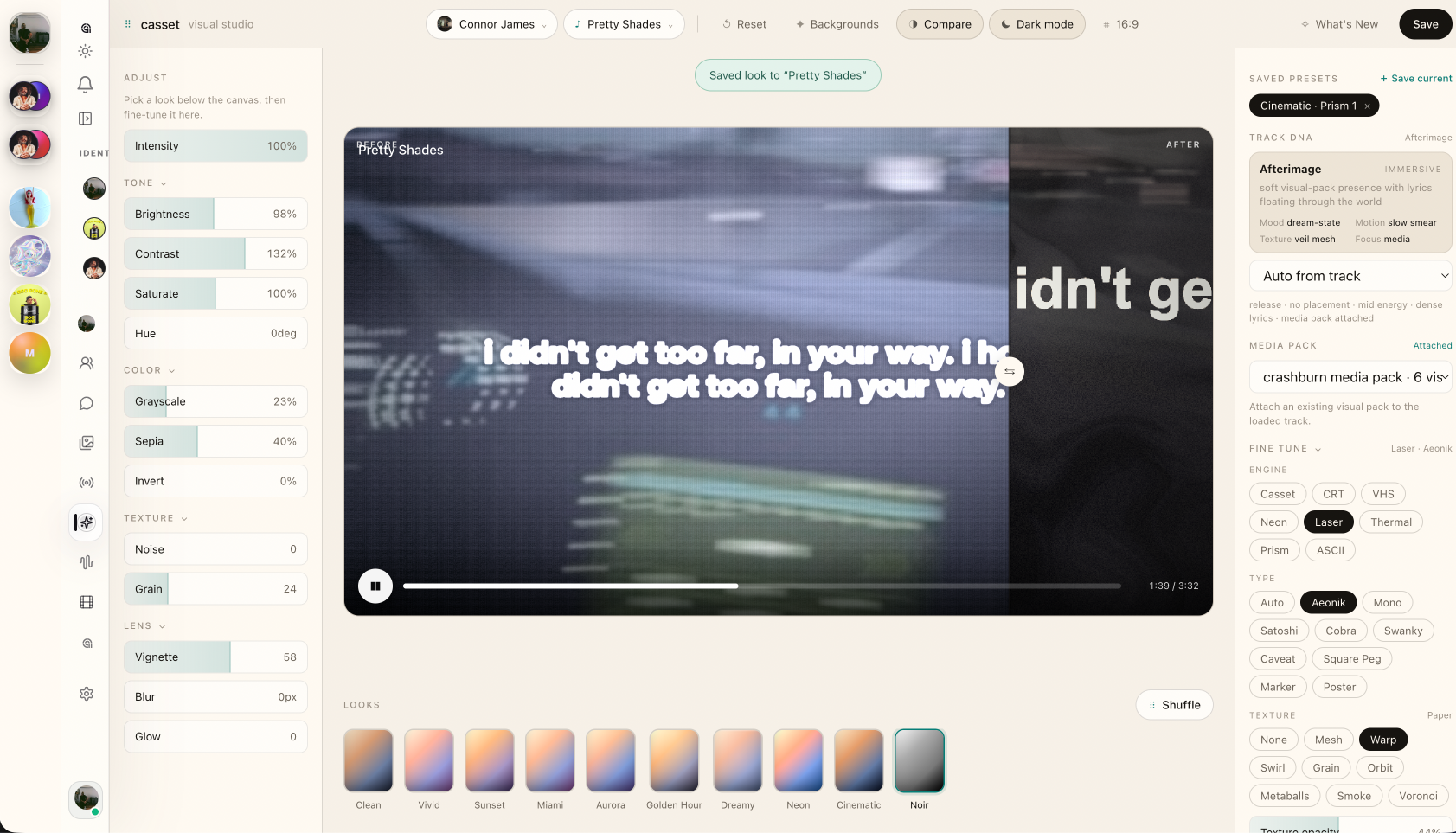Viewport: 1456px width, 833px height.
Task: Click Save current preset link
Action: point(1416,79)
